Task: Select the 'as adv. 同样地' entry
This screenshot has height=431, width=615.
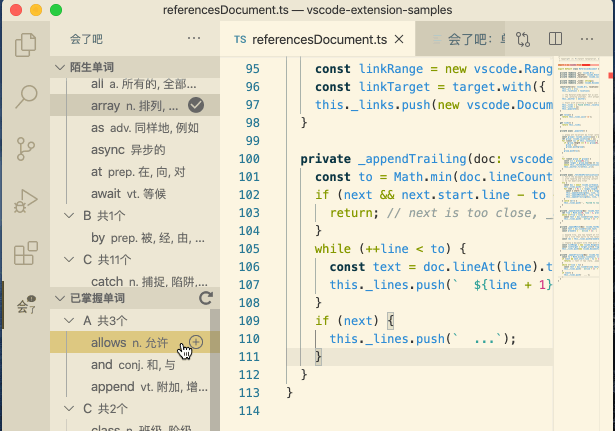Action: (x=135, y=127)
